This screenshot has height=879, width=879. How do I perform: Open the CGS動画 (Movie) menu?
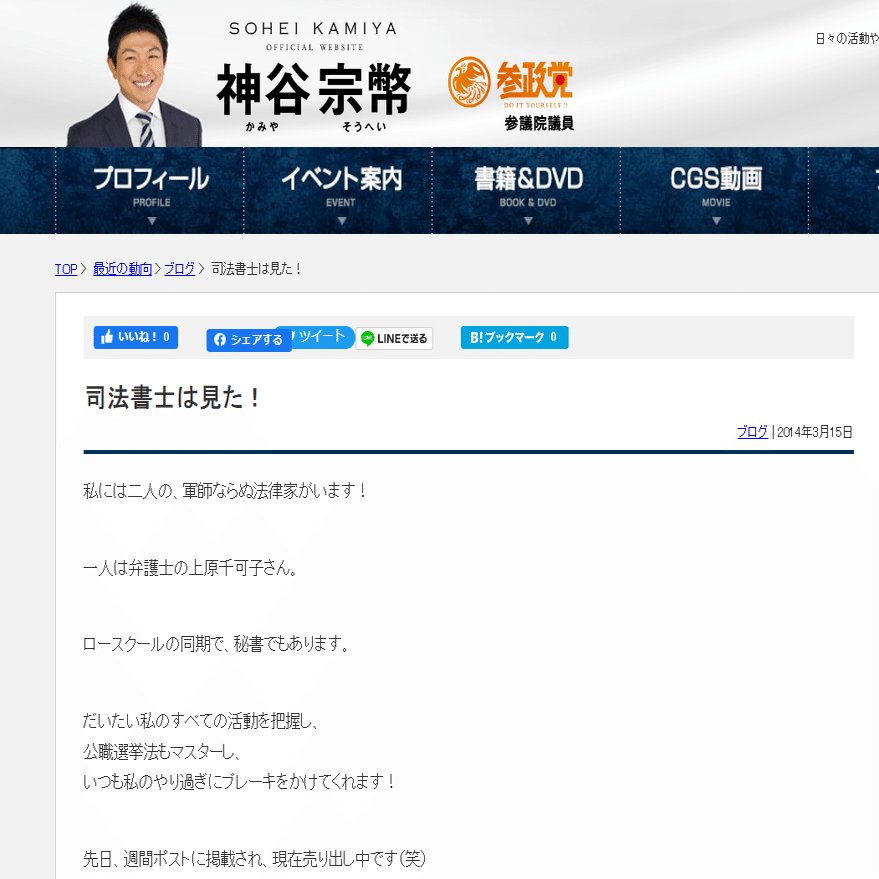coord(715,191)
